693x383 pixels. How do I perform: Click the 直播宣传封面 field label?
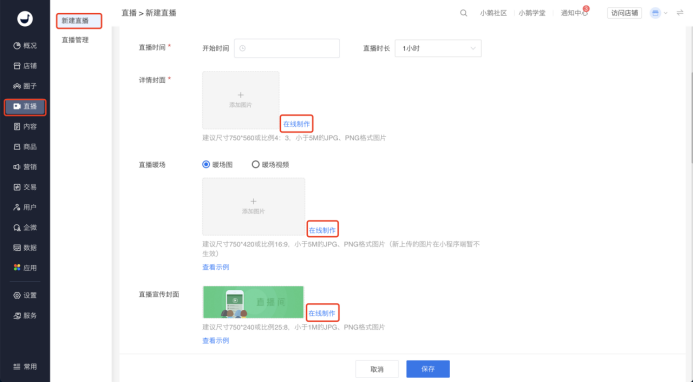[x=159, y=295]
